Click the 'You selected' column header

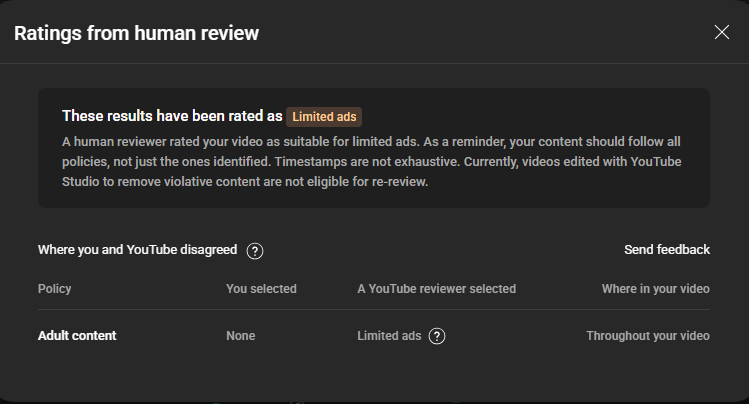click(261, 289)
